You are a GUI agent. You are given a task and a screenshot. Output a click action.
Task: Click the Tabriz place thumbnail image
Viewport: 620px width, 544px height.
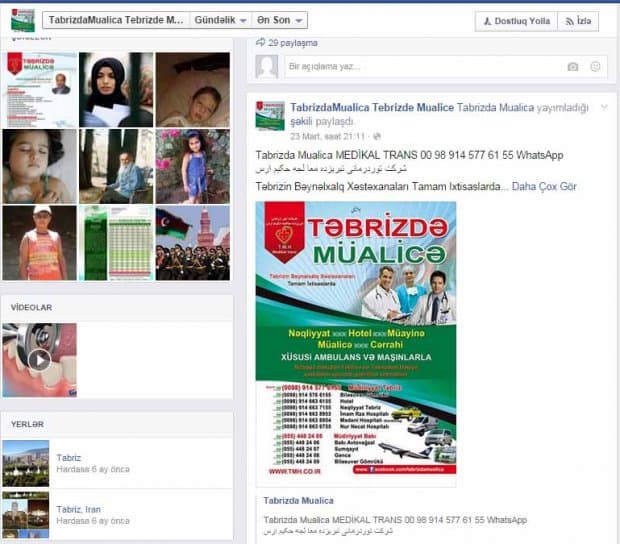point(26,463)
